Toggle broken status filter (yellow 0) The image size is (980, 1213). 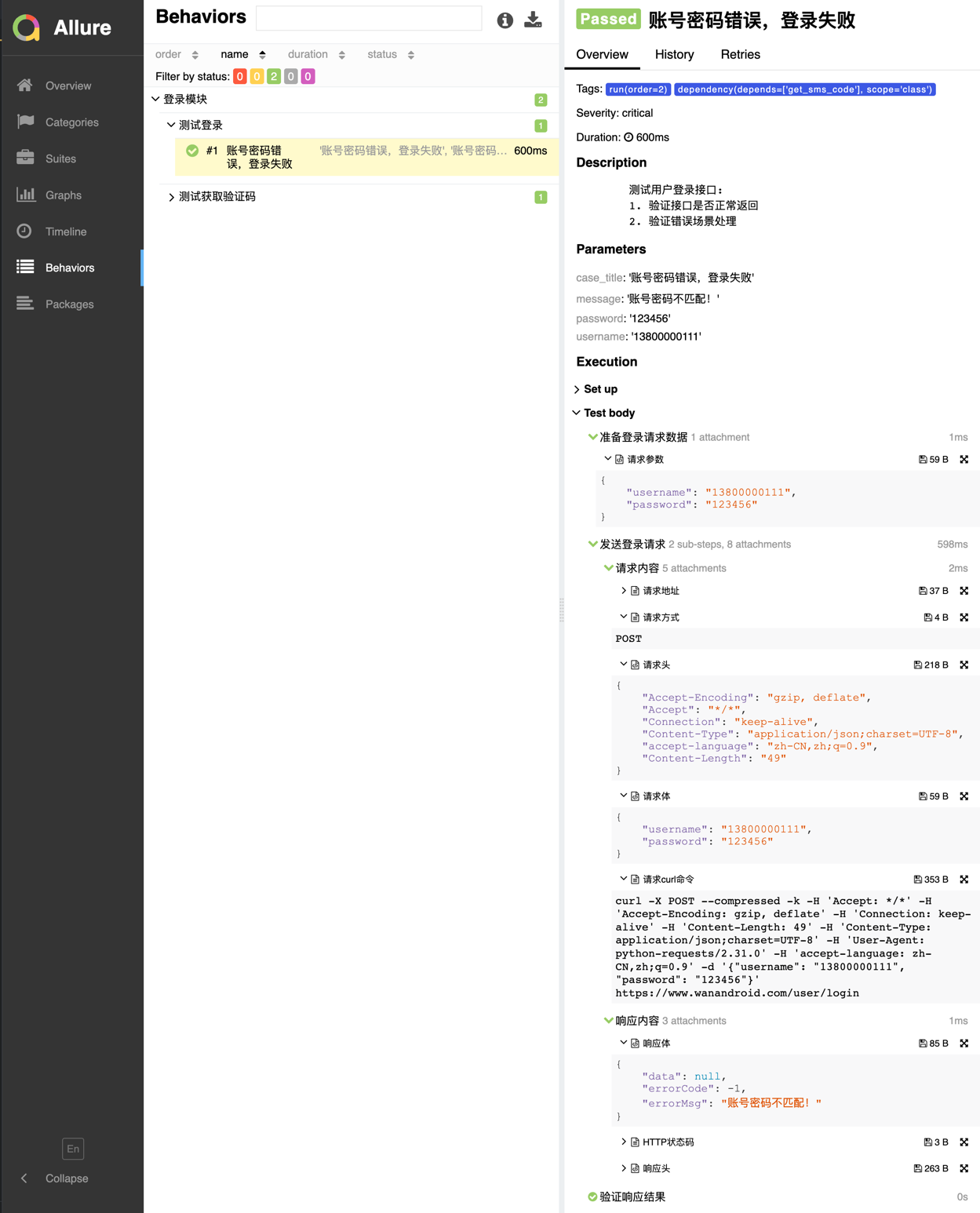click(257, 76)
